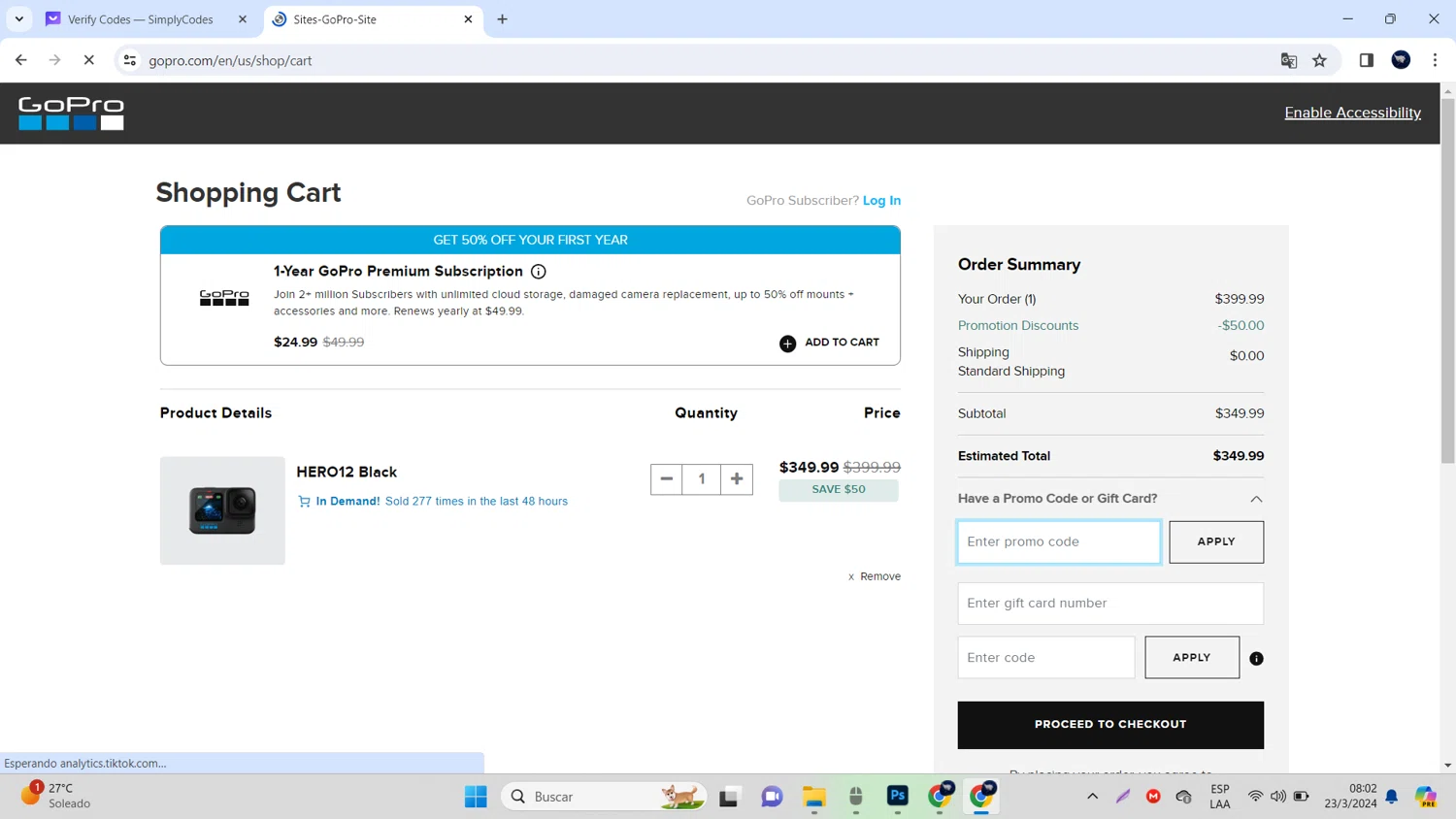1456x819 pixels.
Task: Go back in browser history
Action: point(21,60)
